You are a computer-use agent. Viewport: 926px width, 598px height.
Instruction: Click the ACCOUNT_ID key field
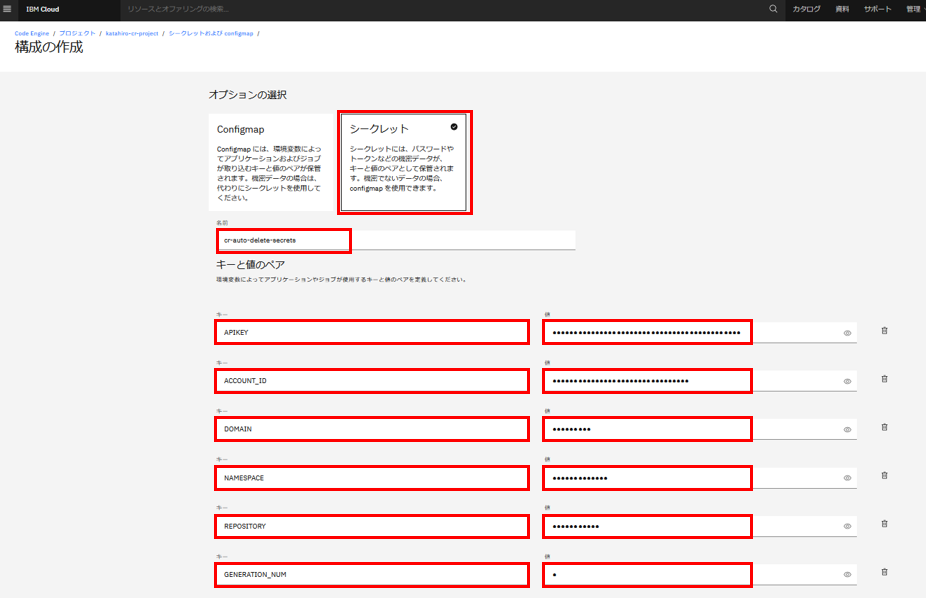coord(372,381)
